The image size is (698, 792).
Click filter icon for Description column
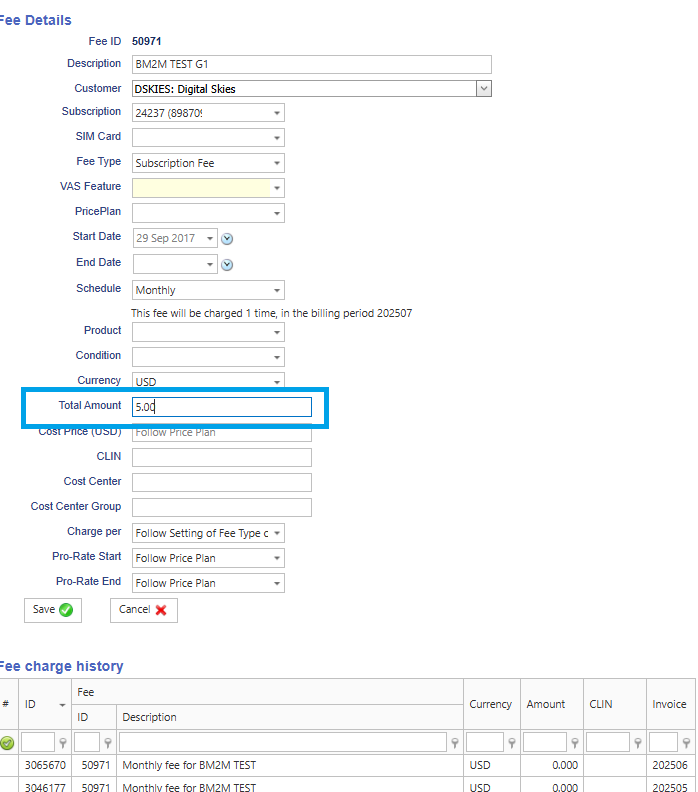click(x=455, y=743)
